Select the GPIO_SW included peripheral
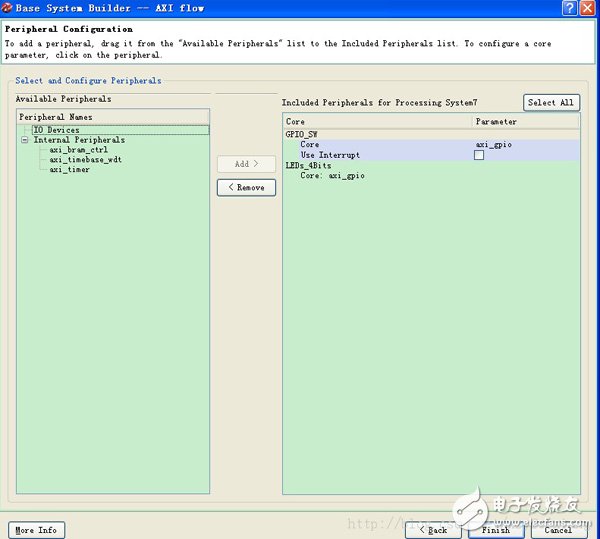 pos(302,133)
